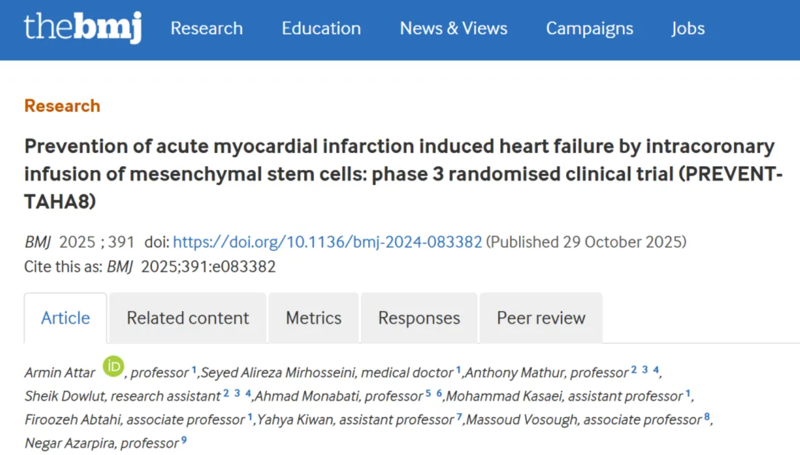The image size is (800, 455).
Task: Click affiliation 5 after Ahmad Monabati
Action: [428, 394]
